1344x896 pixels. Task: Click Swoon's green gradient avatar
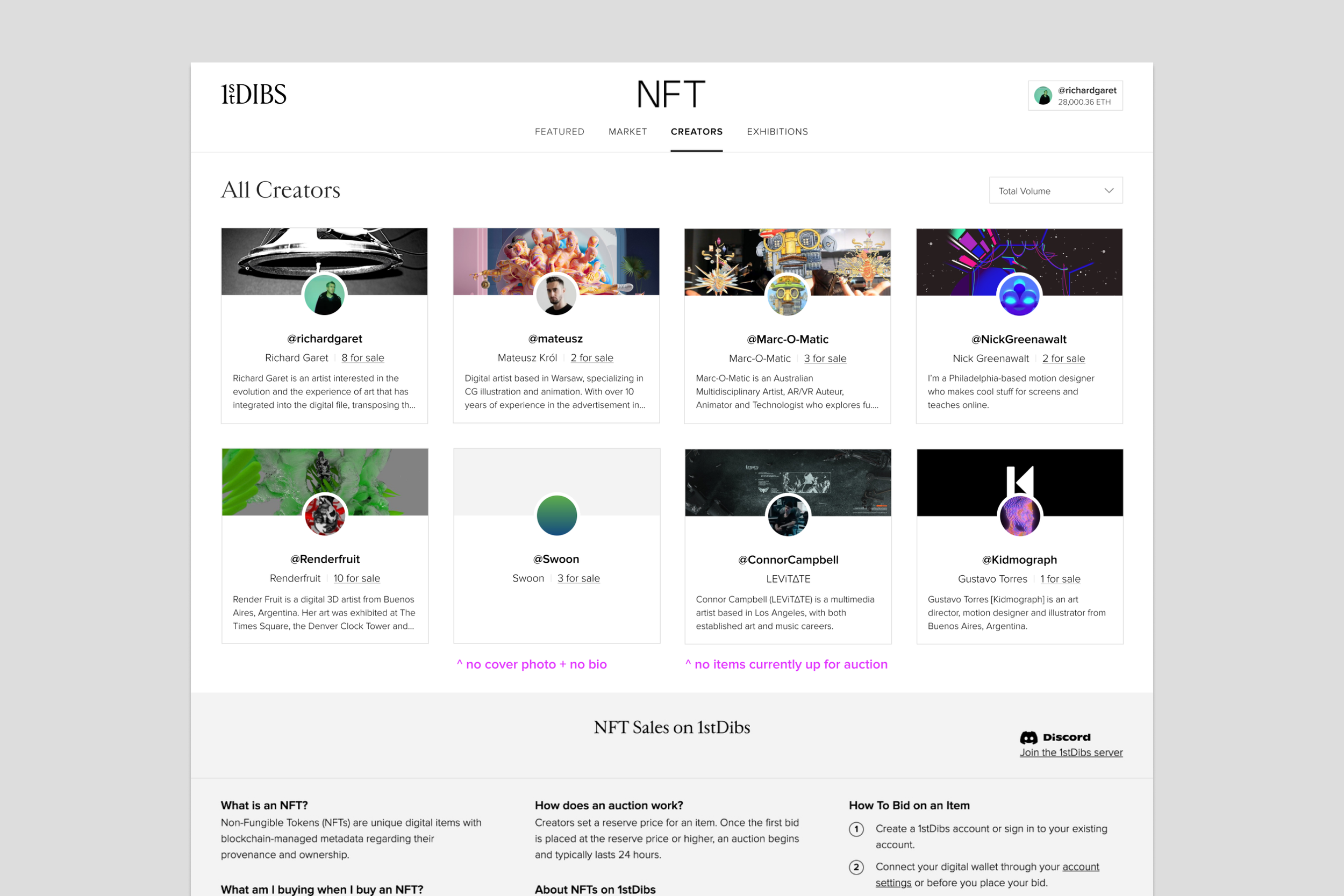556,515
